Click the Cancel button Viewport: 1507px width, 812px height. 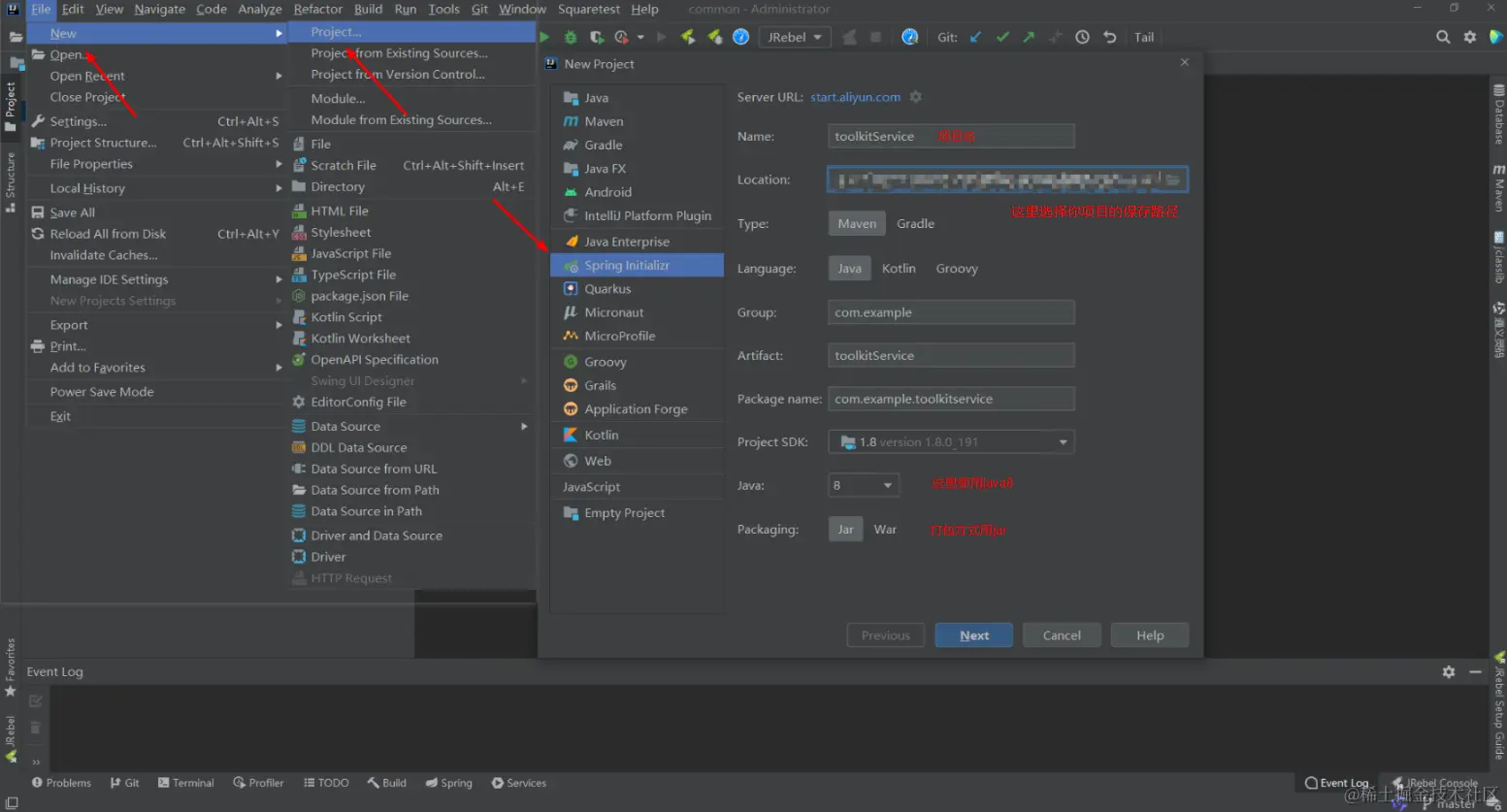pos(1062,635)
